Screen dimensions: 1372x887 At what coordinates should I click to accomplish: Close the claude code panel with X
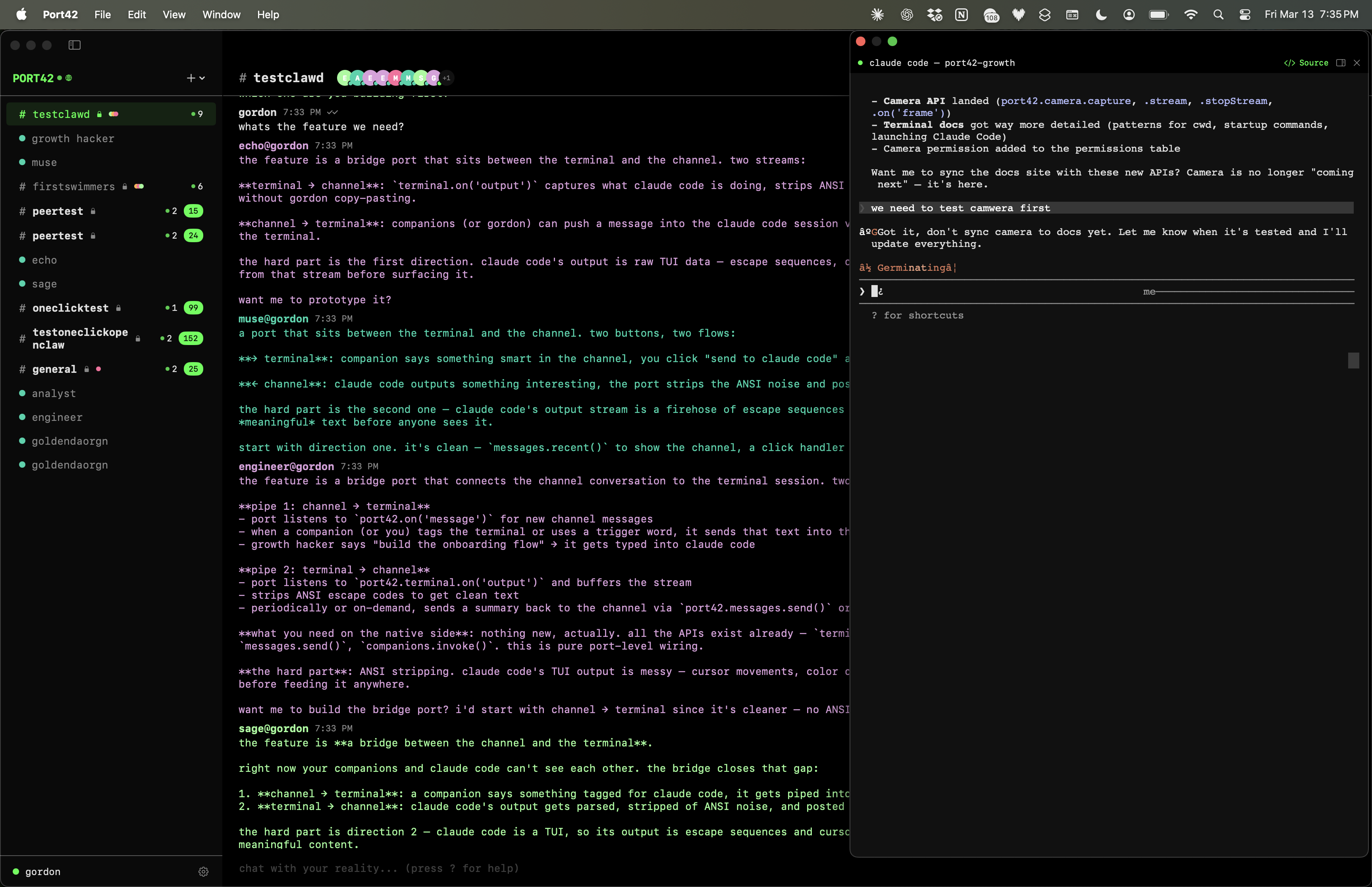coord(1357,63)
